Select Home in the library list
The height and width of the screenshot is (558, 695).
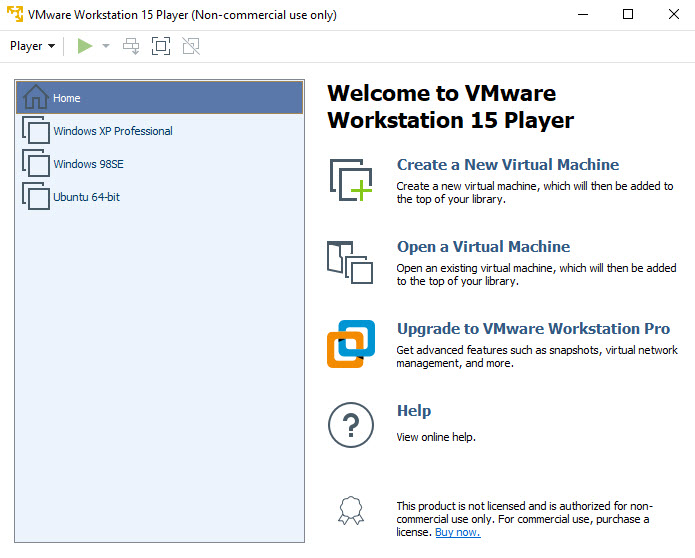click(x=67, y=98)
